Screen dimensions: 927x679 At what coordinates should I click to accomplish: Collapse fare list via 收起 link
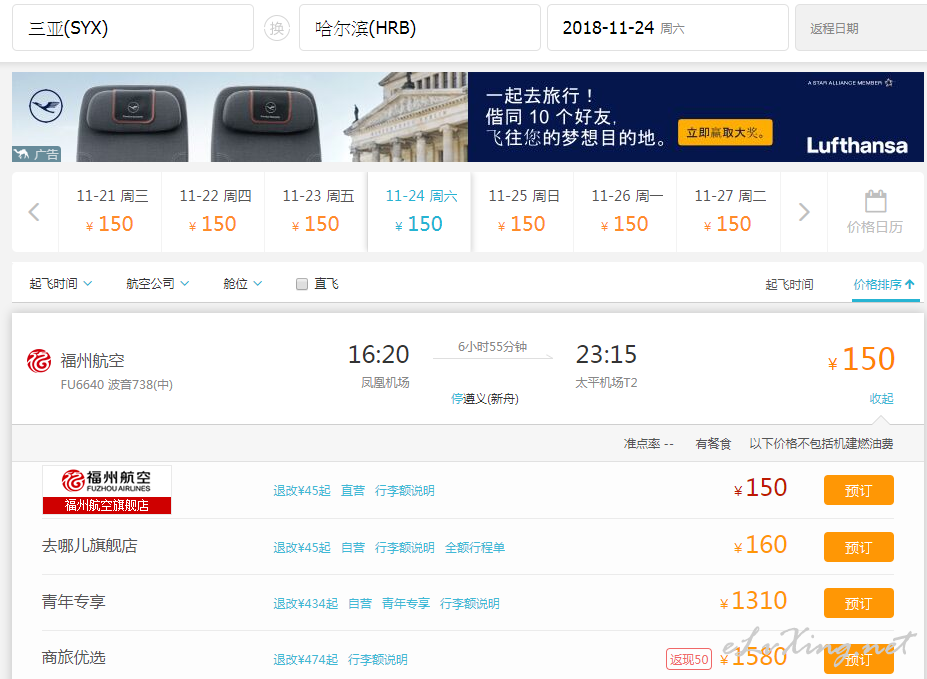[x=881, y=398]
